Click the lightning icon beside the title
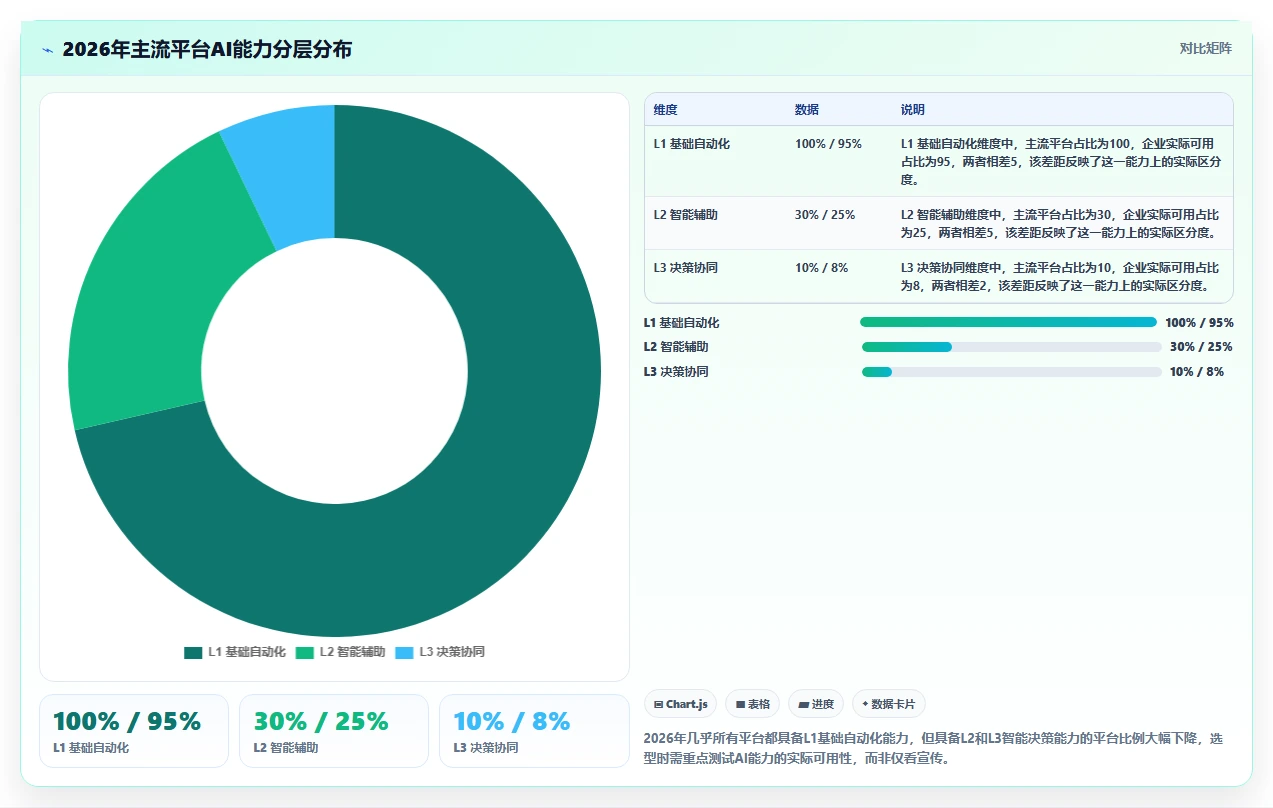Image resolution: width=1273 pixels, height=808 pixels. [47, 49]
